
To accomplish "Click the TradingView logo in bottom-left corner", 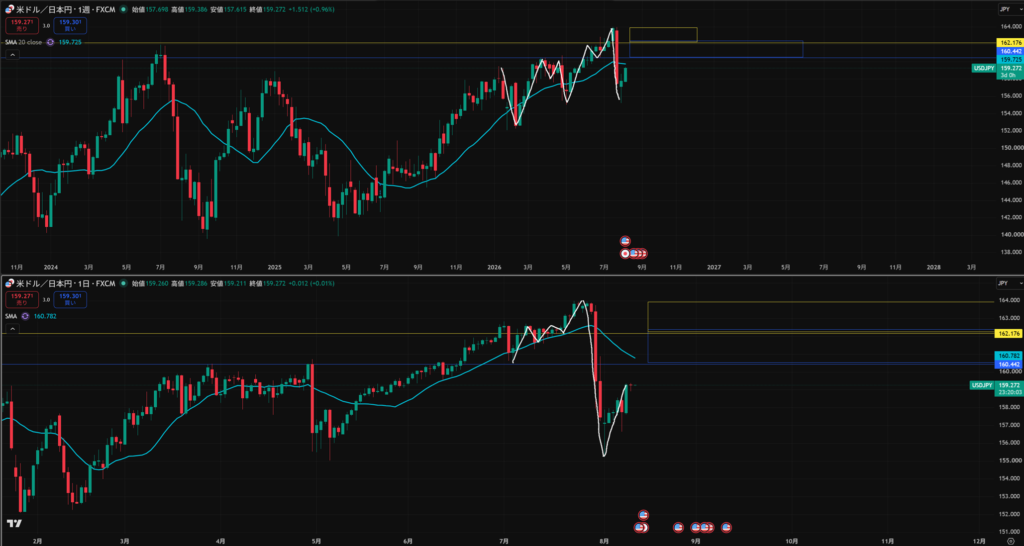I will pos(14,523).
